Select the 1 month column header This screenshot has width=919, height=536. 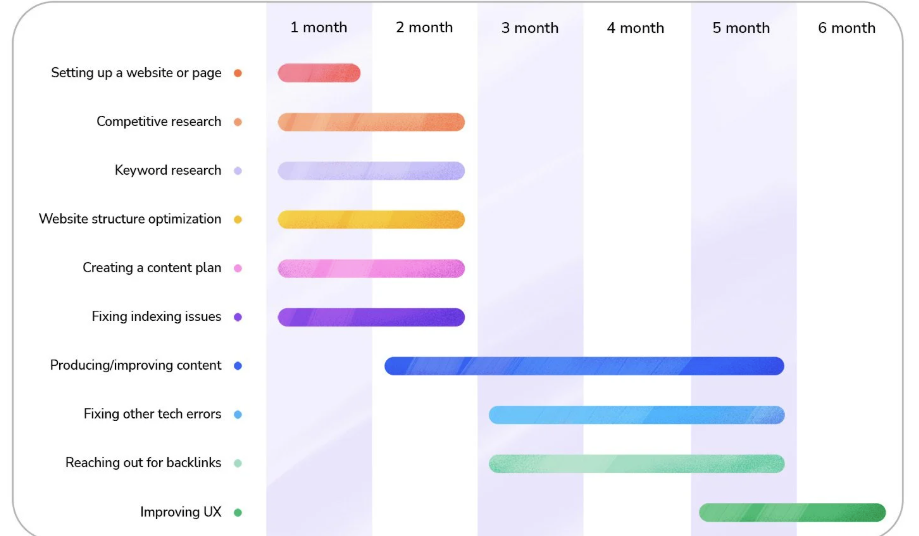(x=319, y=28)
